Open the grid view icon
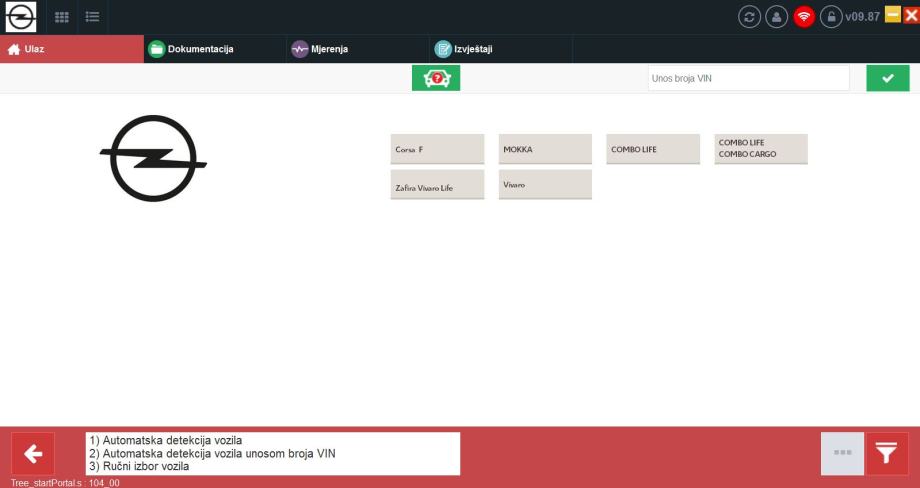The image size is (920, 488). [x=62, y=17]
